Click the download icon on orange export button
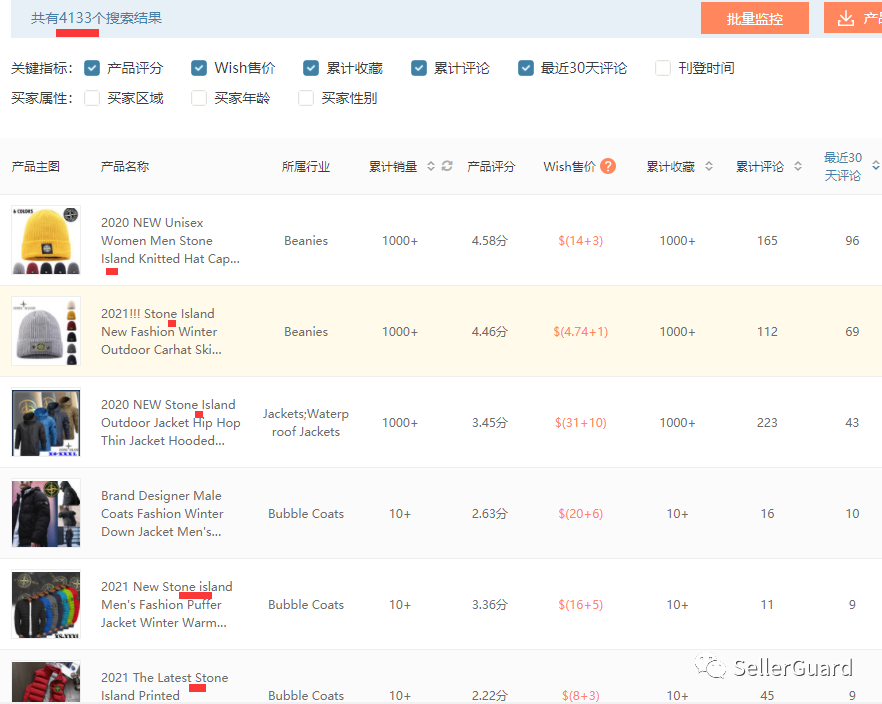Screen dimensions: 882x704 (x=845, y=19)
